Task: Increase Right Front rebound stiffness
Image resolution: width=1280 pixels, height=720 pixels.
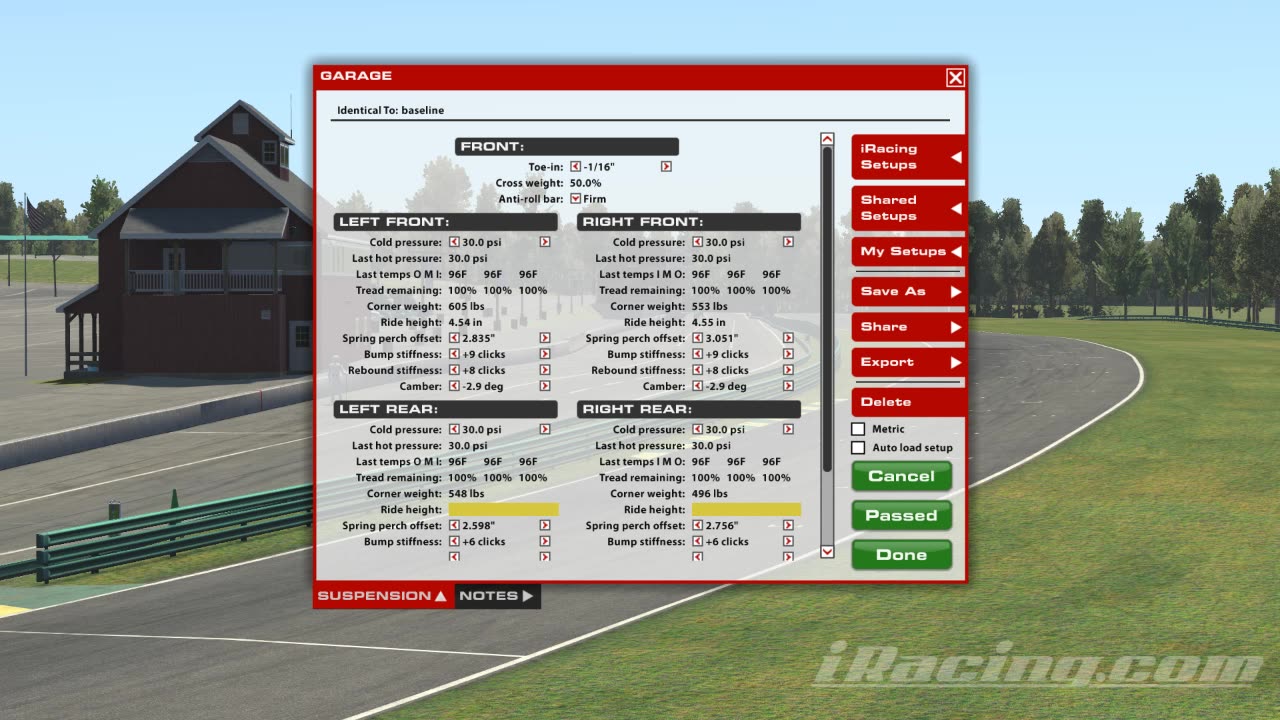Action: coord(788,370)
